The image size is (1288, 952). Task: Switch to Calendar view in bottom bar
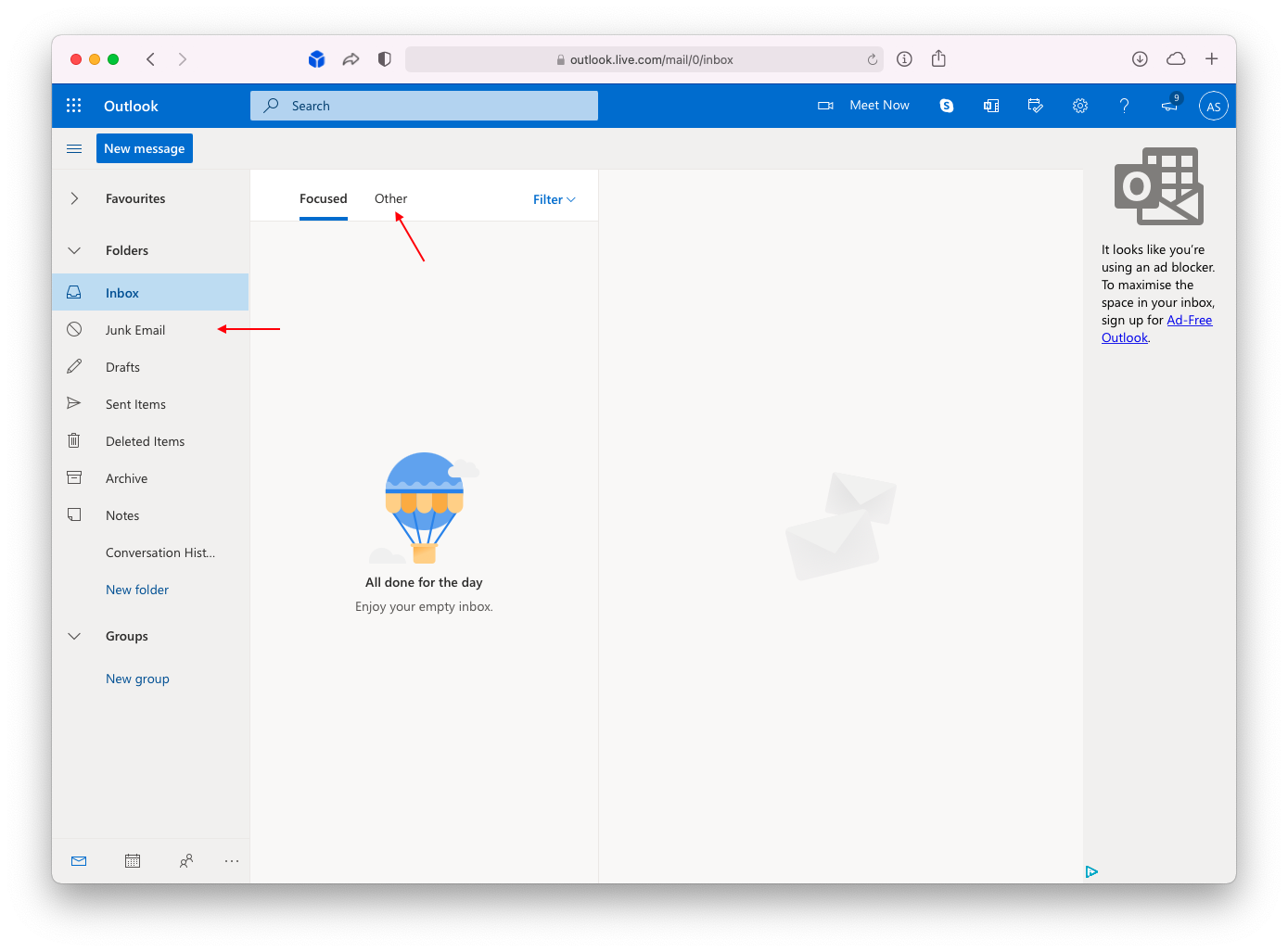tap(133, 861)
